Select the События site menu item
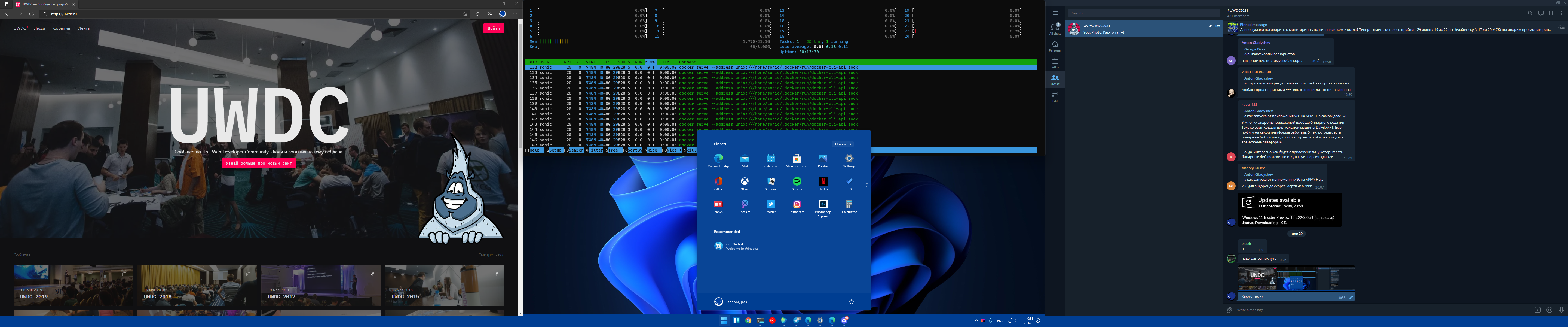 point(62,28)
